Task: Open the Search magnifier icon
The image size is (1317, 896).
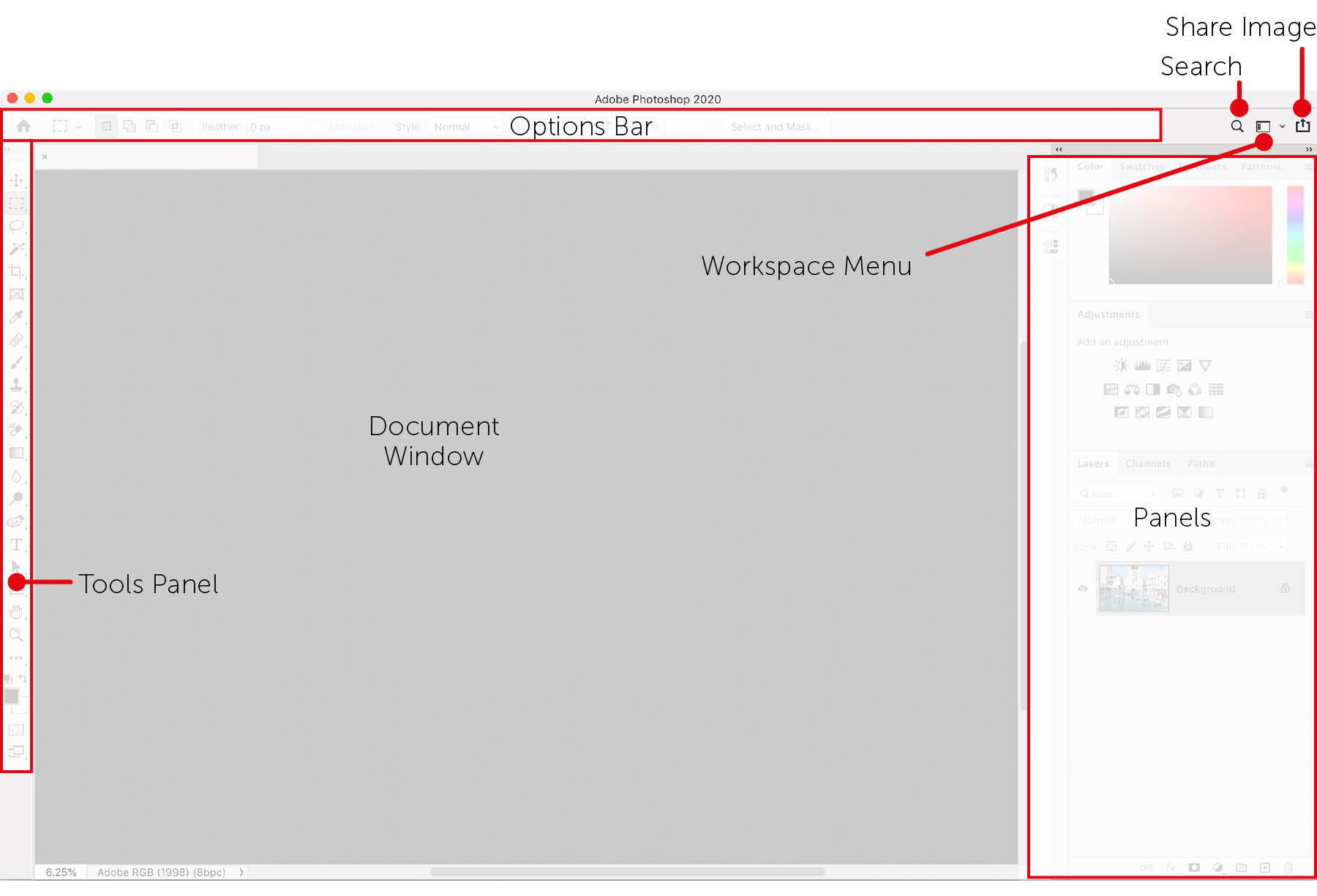Action: click(1237, 126)
